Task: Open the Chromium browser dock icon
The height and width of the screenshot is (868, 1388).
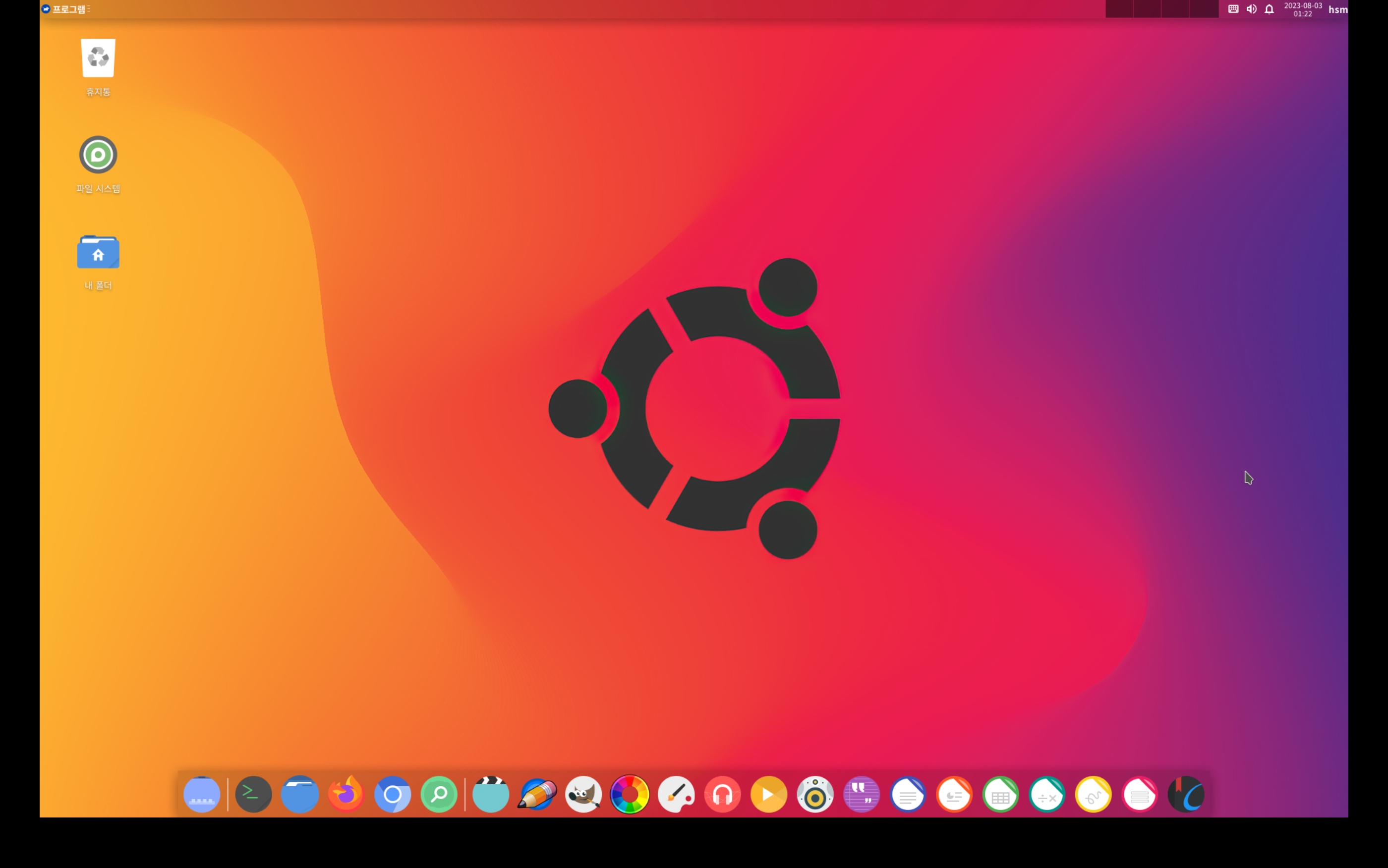Action: pos(392,795)
